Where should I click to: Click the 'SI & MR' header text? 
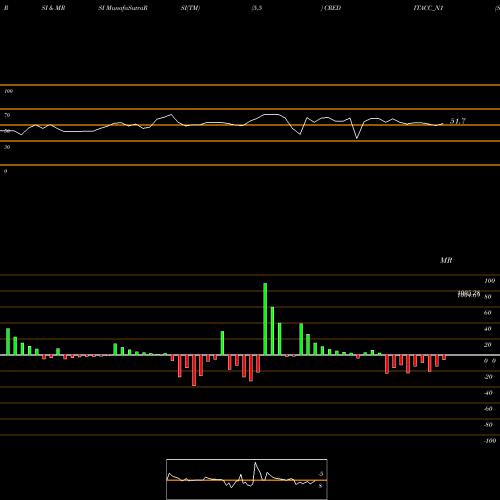point(53,8)
